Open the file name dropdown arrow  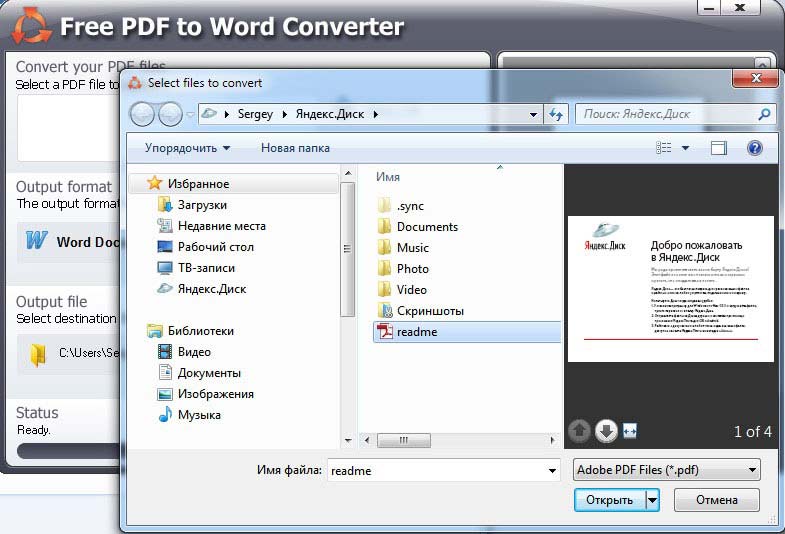tap(552, 470)
